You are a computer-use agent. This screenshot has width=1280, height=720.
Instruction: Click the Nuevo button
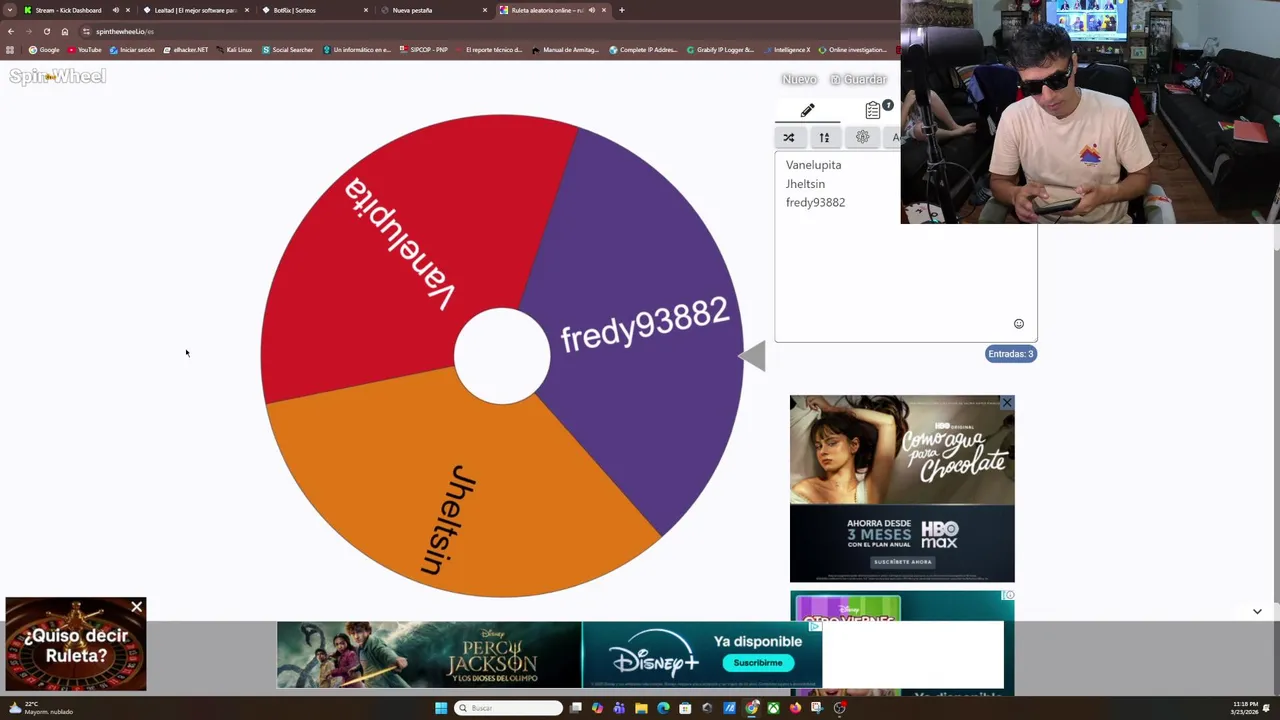click(x=799, y=79)
